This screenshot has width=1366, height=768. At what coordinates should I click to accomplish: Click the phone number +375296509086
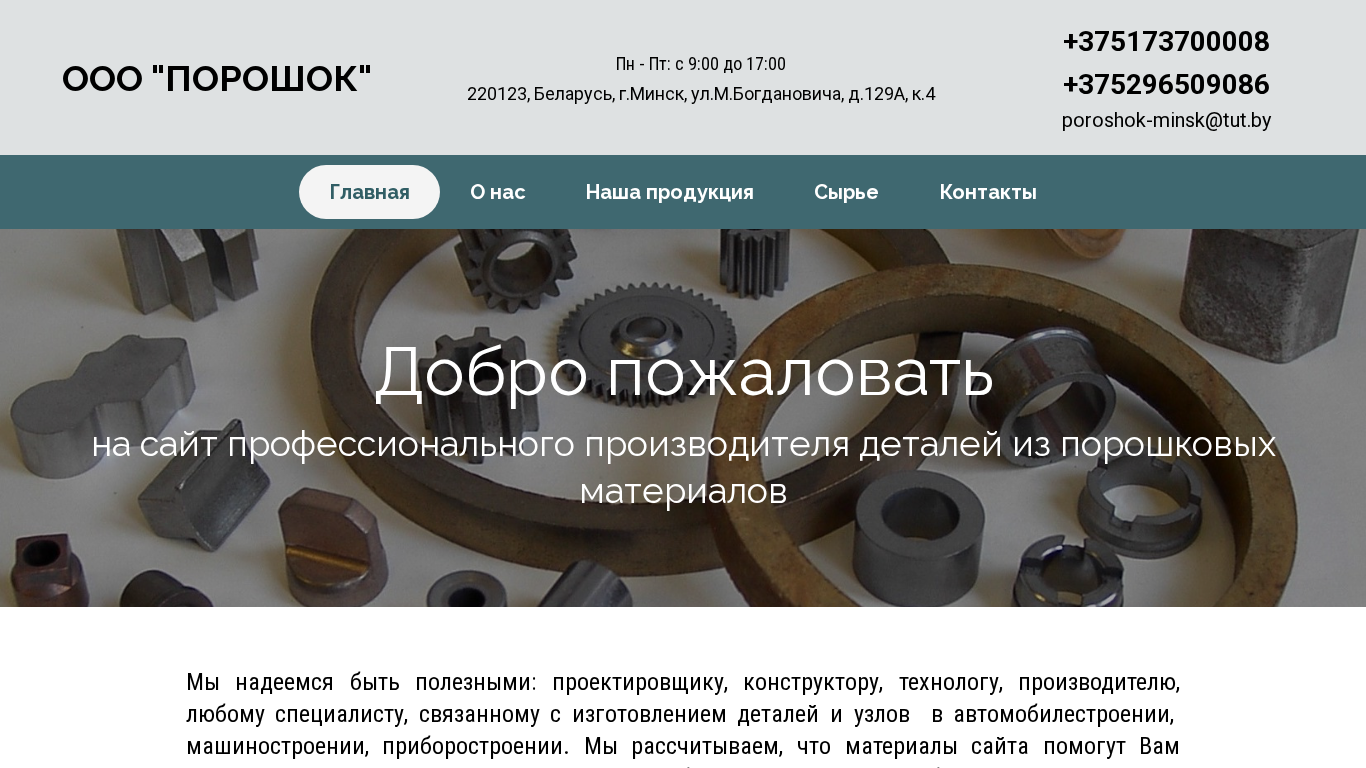point(1166,85)
